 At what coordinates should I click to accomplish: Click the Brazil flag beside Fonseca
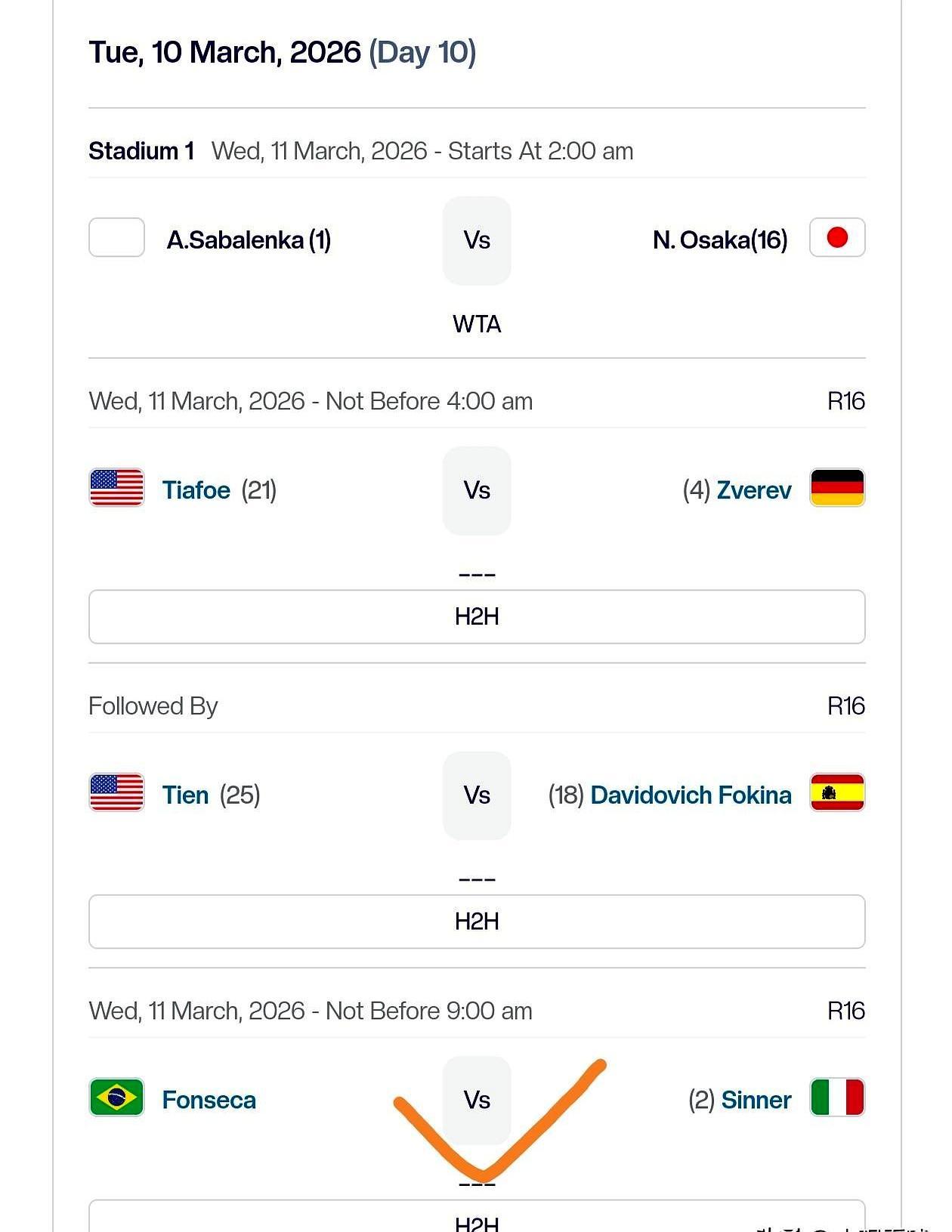tap(116, 1098)
